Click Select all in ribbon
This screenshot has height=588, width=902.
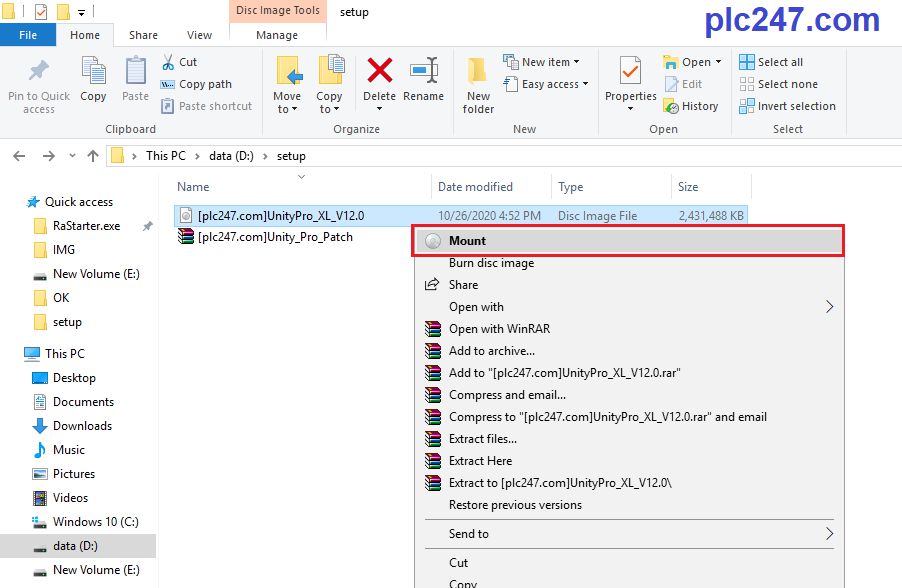point(771,62)
